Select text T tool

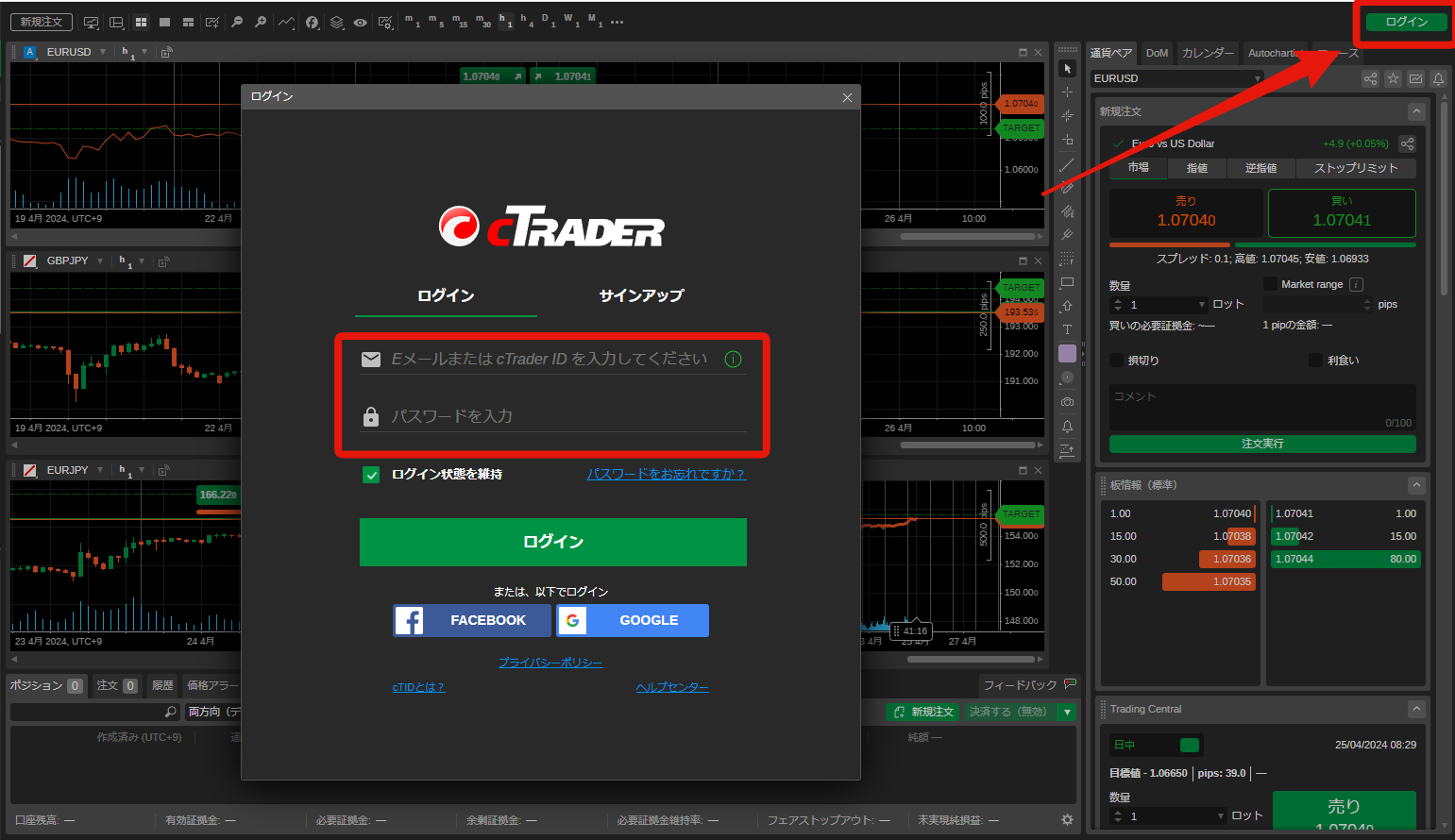point(1067,329)
